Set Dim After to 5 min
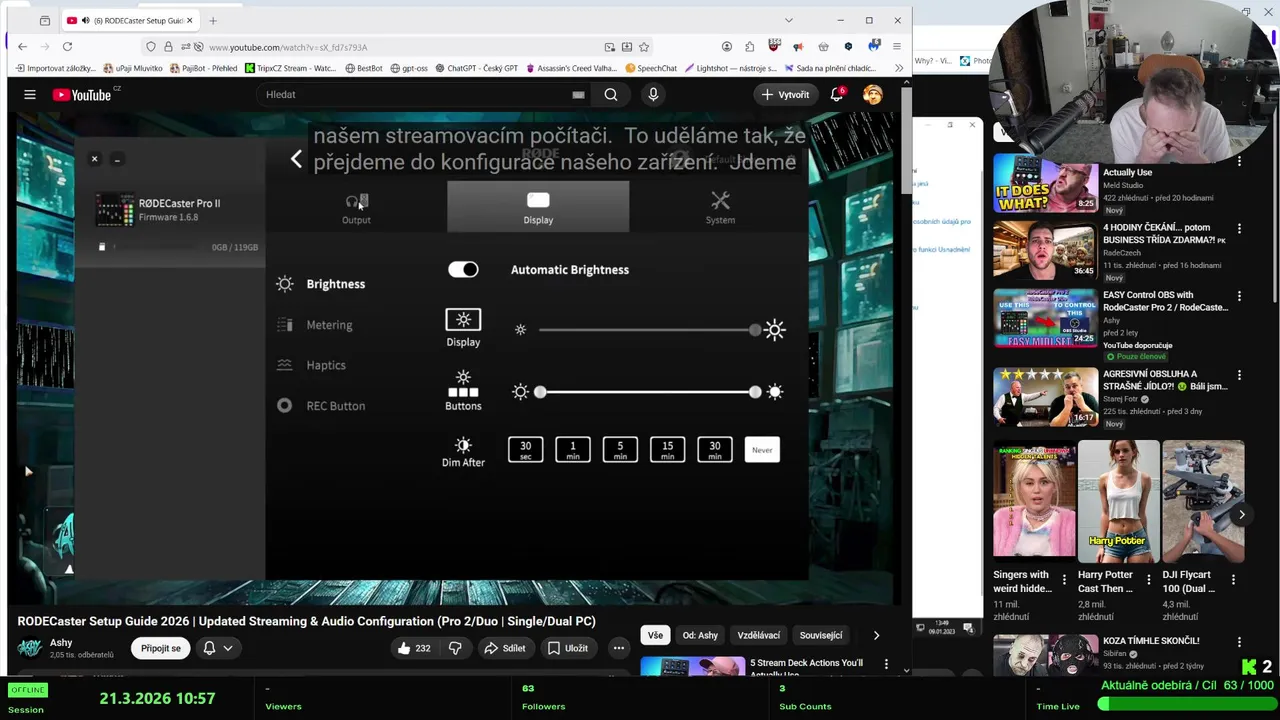This screenshot has width=1280, height=720. 620,450
